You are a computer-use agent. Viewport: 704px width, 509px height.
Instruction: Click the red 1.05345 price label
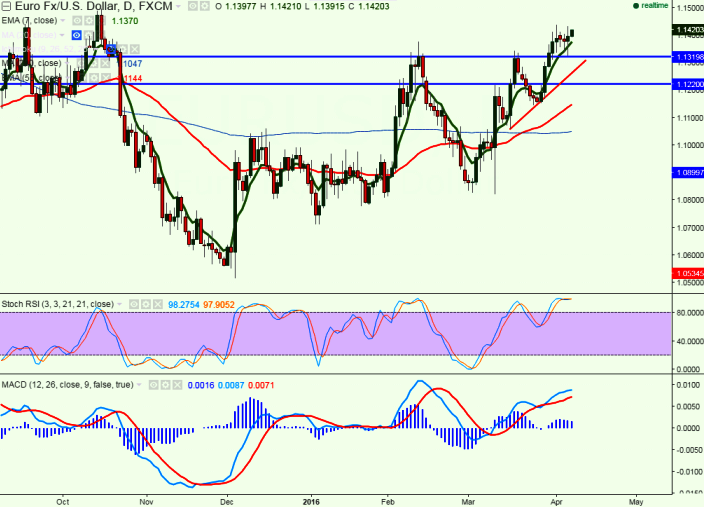(x=689, y=273)
